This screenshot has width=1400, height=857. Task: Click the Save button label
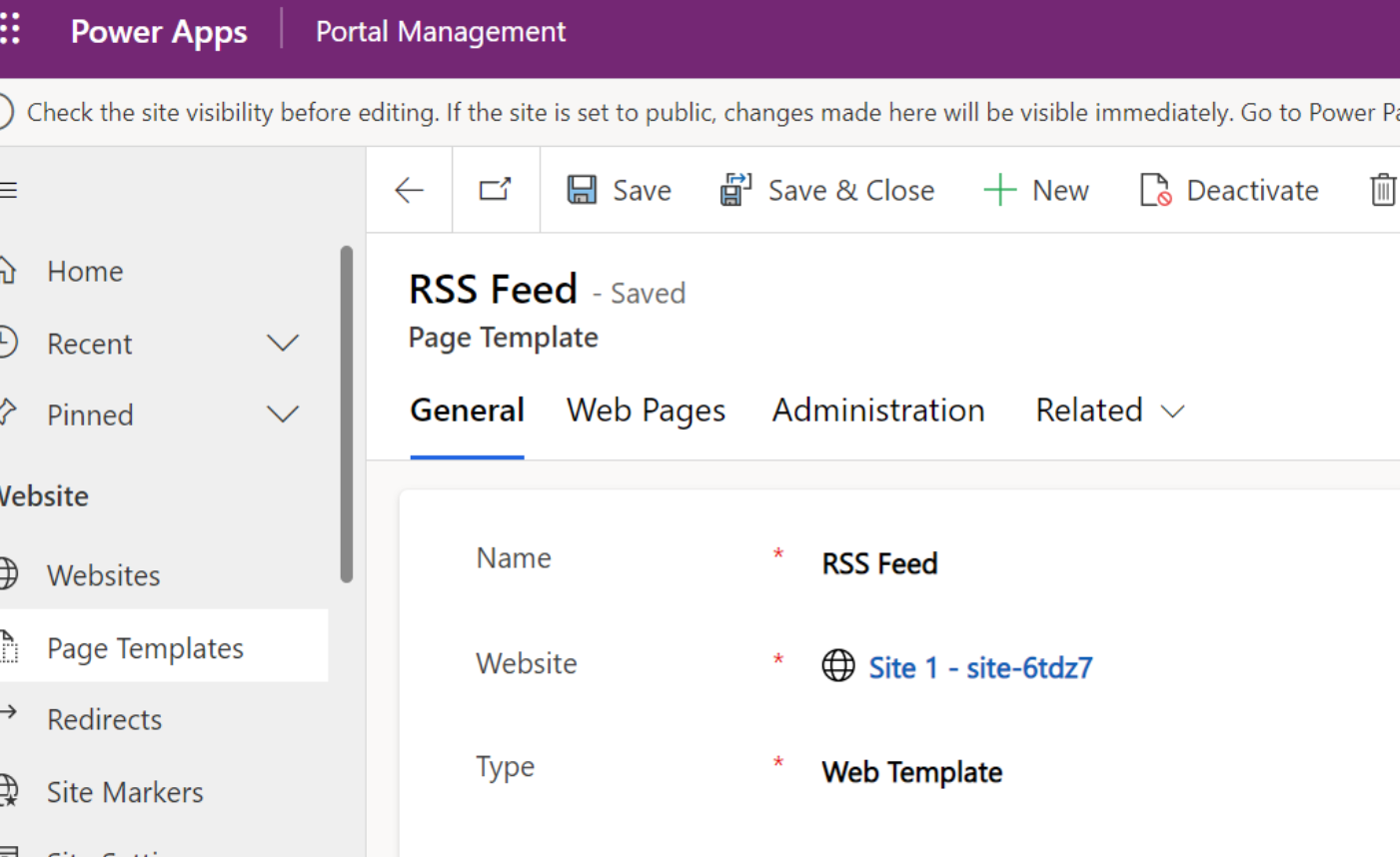(642, 190)
